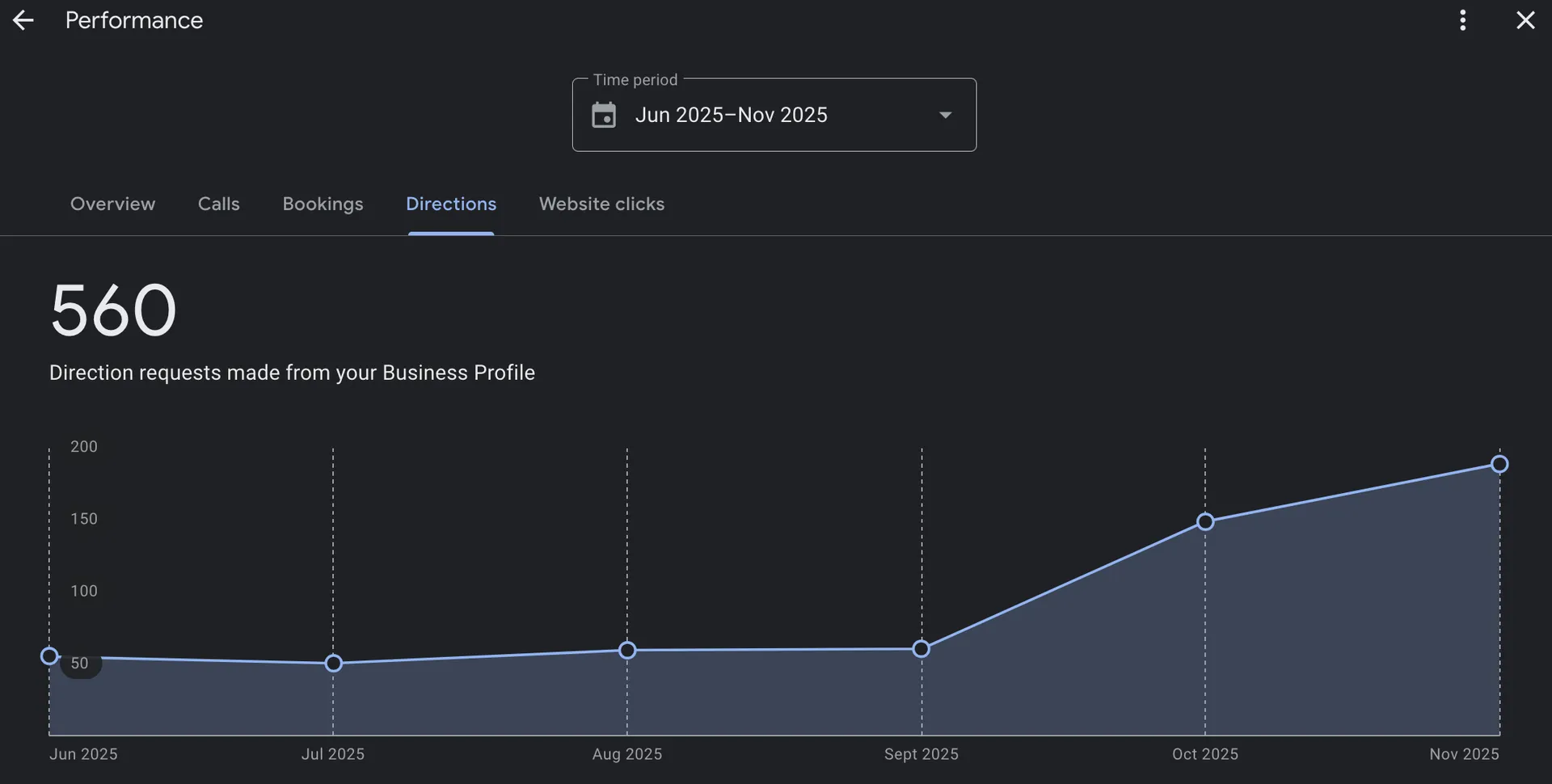Select the Sept 2025 data point
This screenshot has height=784, width=1552.
pos(921,649)
